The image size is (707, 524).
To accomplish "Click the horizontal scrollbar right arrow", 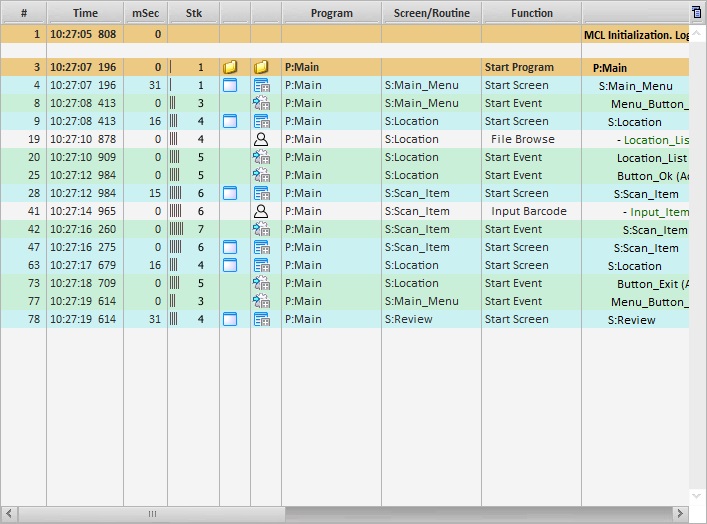I will click(680, 514).
